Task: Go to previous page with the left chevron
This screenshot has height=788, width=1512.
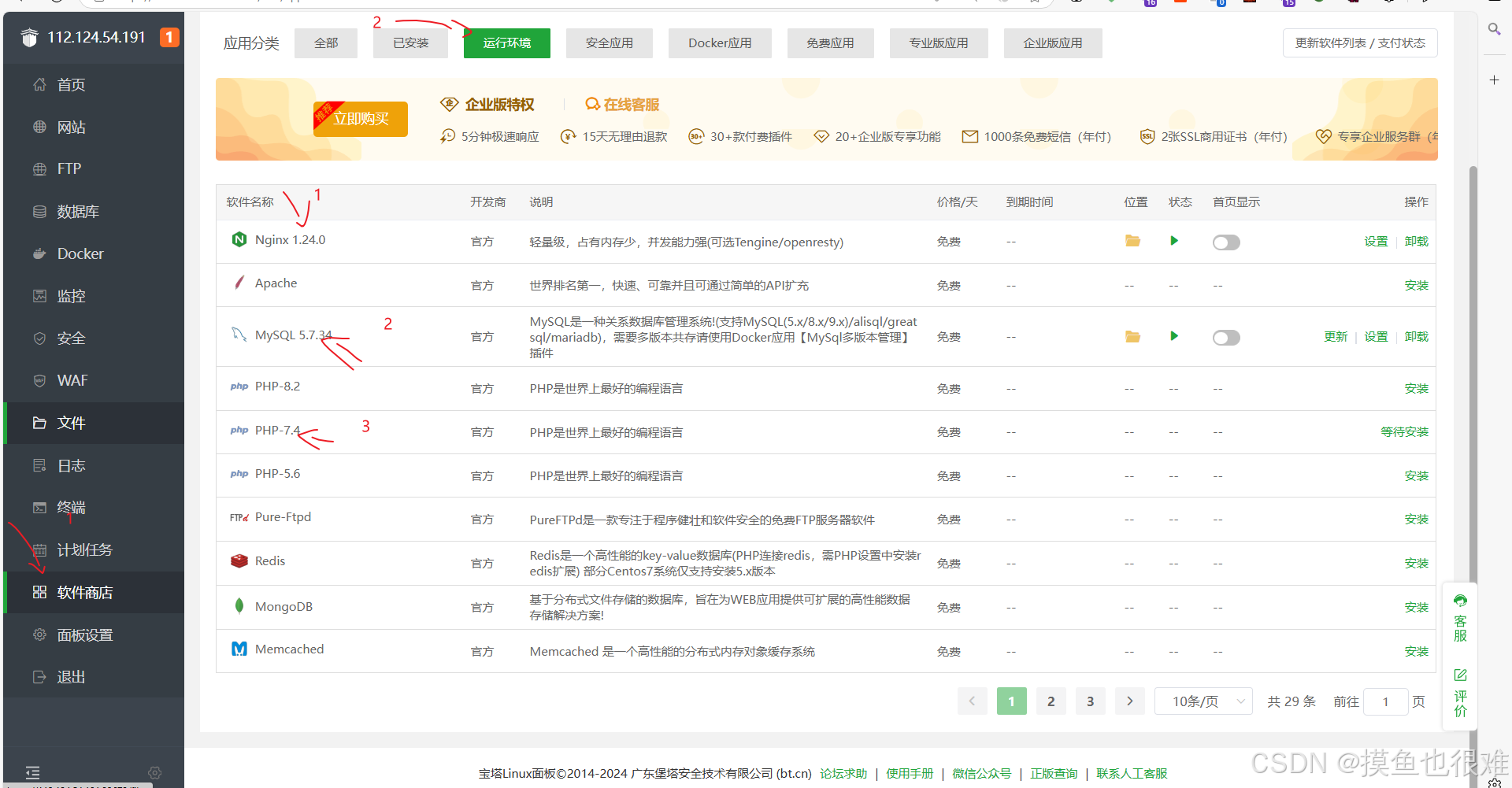Action: pyautogui.click(x=972, y=701)
